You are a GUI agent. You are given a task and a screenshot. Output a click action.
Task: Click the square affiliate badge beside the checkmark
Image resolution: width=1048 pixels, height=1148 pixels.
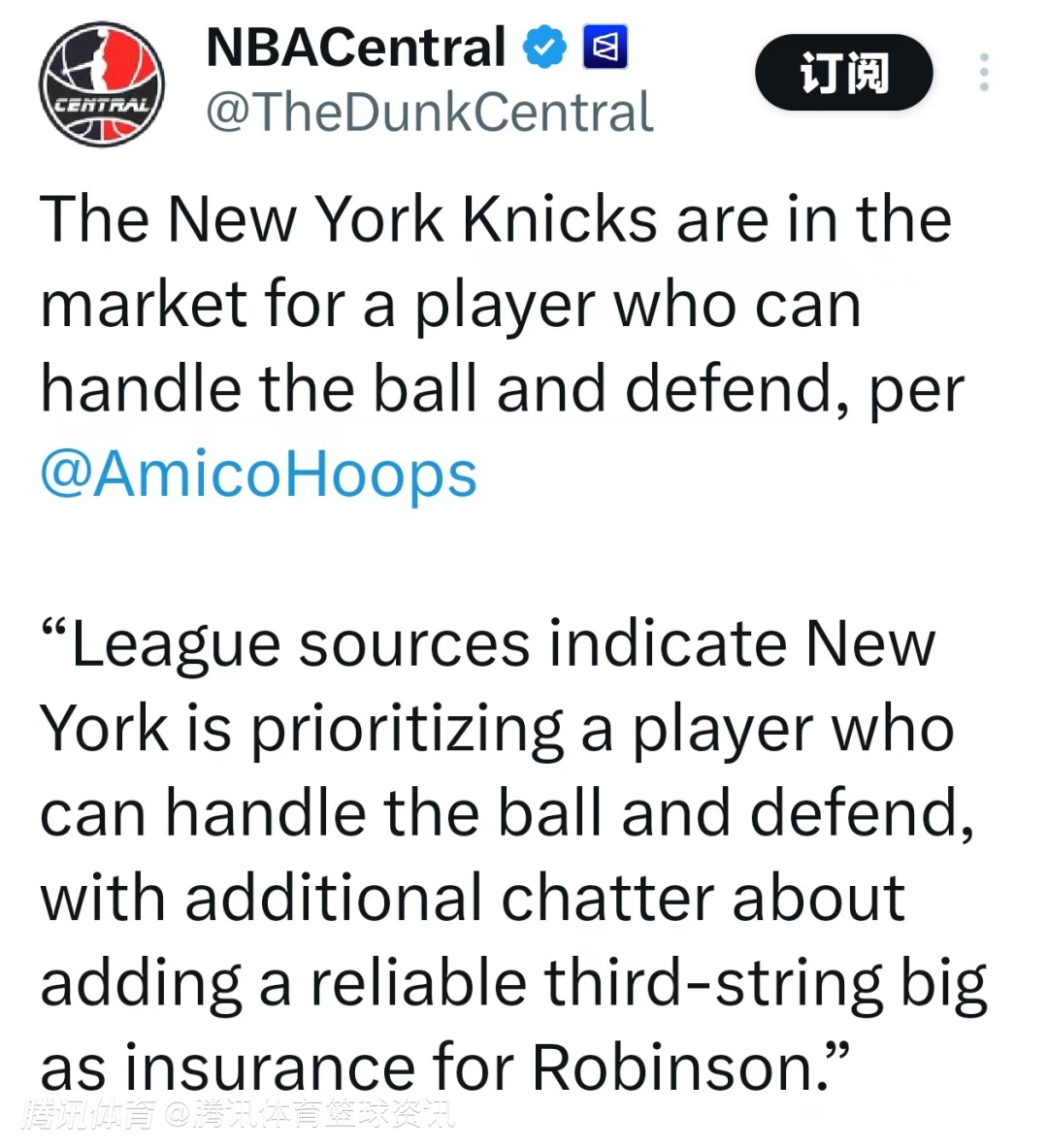(605, 48)
